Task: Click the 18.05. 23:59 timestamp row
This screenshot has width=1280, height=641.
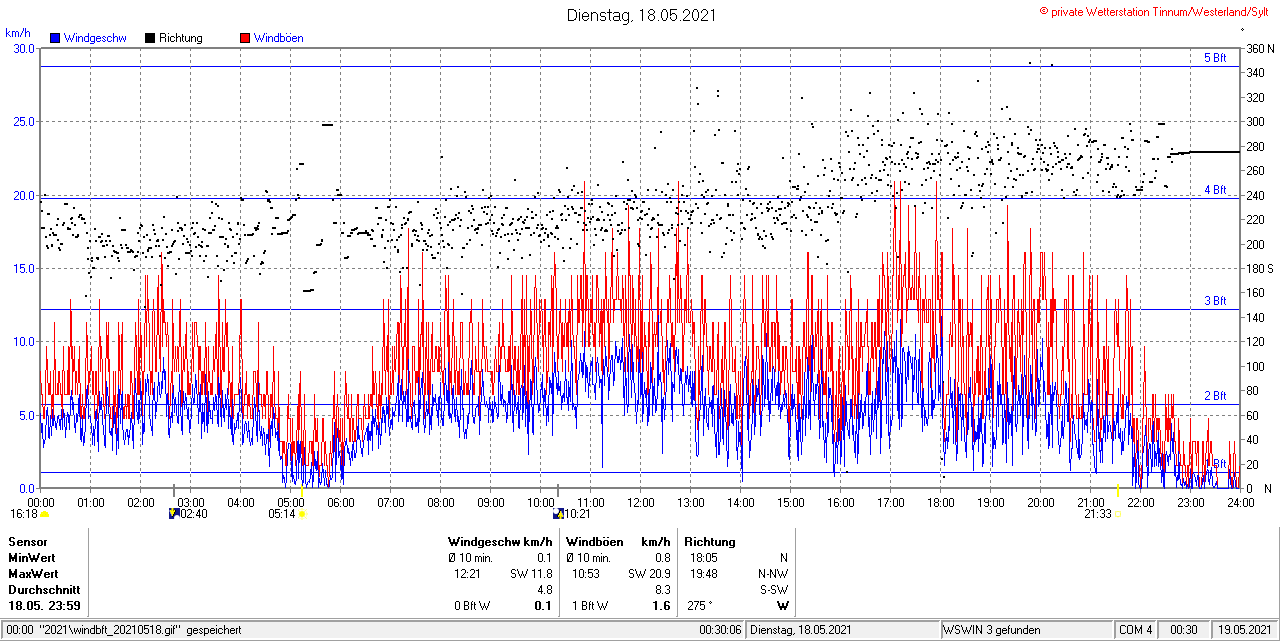Action: pos(45,606)
